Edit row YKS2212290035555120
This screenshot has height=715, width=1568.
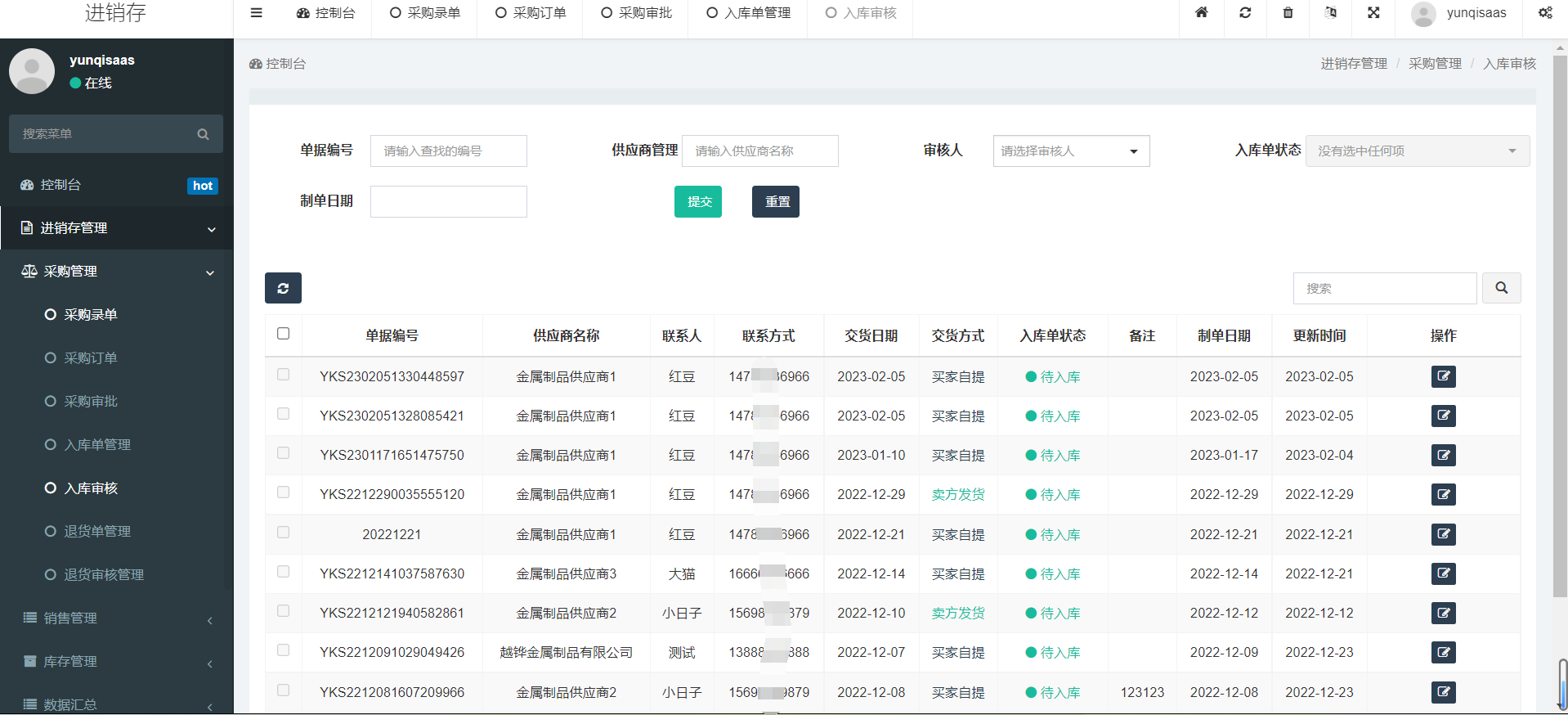coord(1443,494)
